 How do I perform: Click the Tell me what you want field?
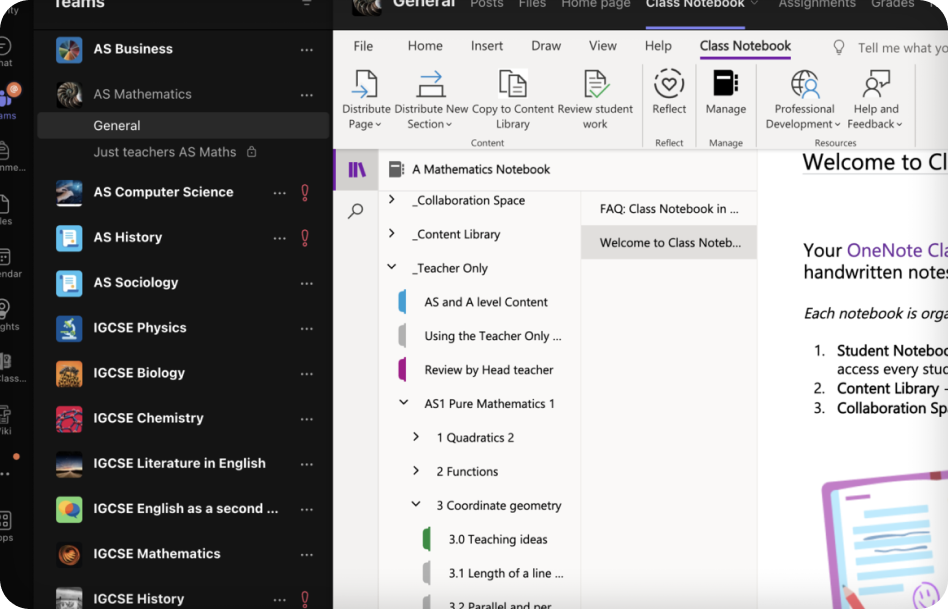coord(901,48)
